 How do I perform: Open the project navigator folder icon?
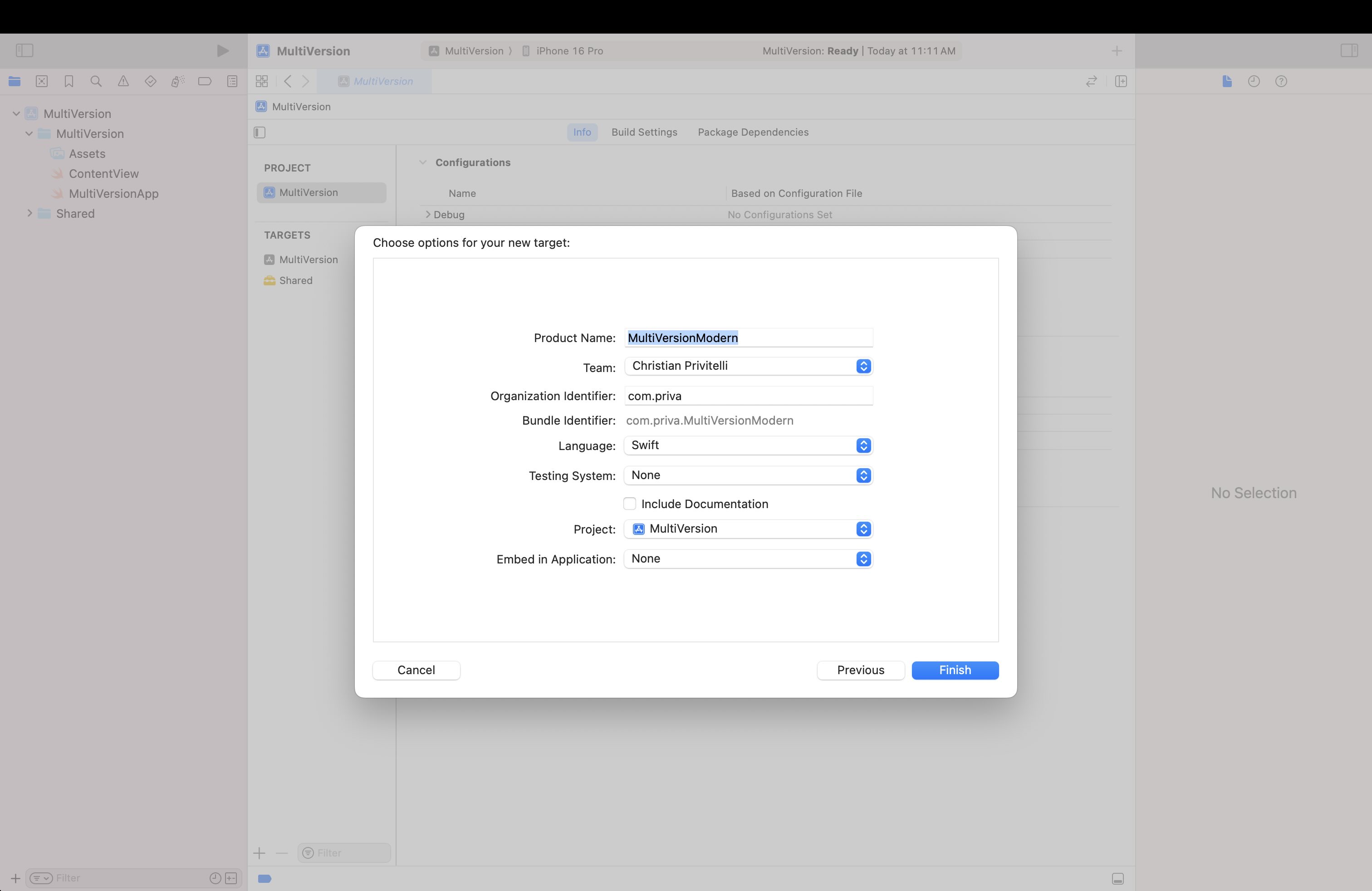(x=15, y=81)
